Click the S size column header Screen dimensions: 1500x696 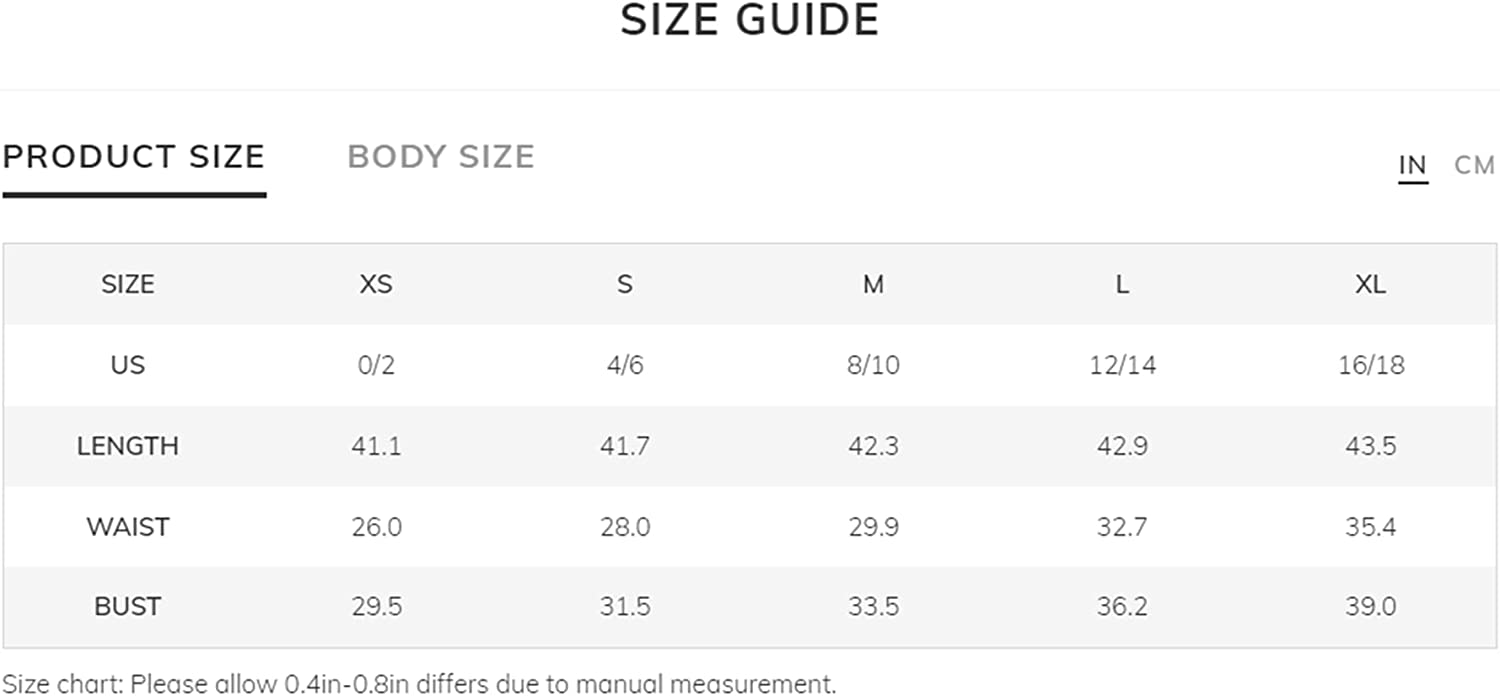tap(625, 284)
